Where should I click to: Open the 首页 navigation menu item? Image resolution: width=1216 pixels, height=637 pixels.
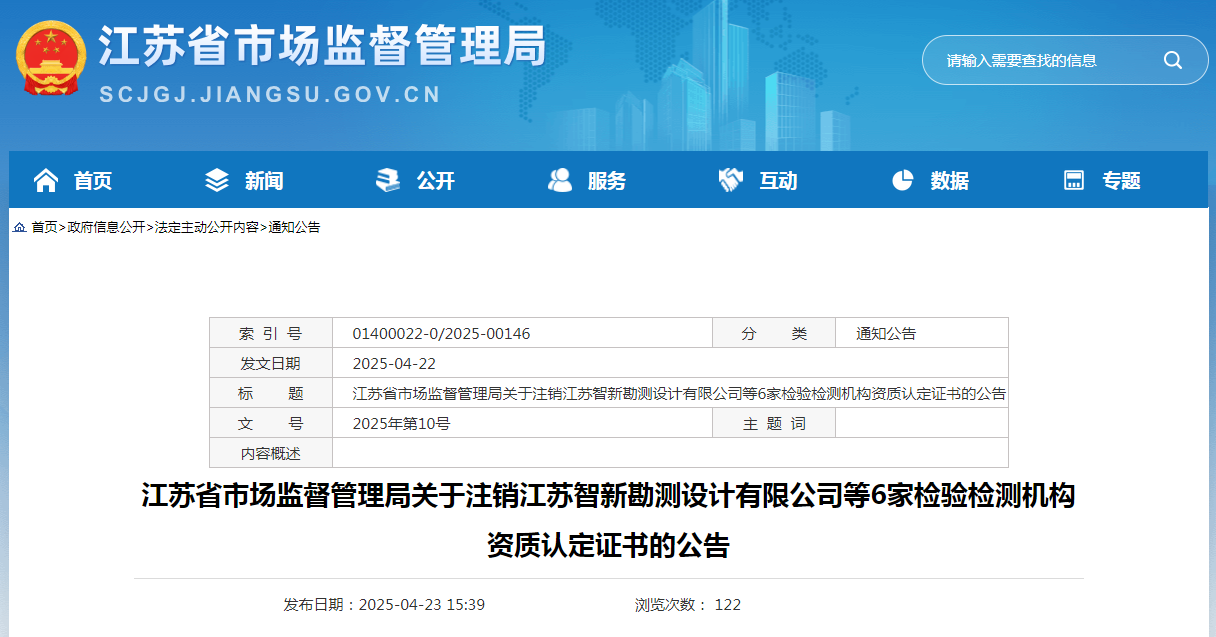(92, 181)
